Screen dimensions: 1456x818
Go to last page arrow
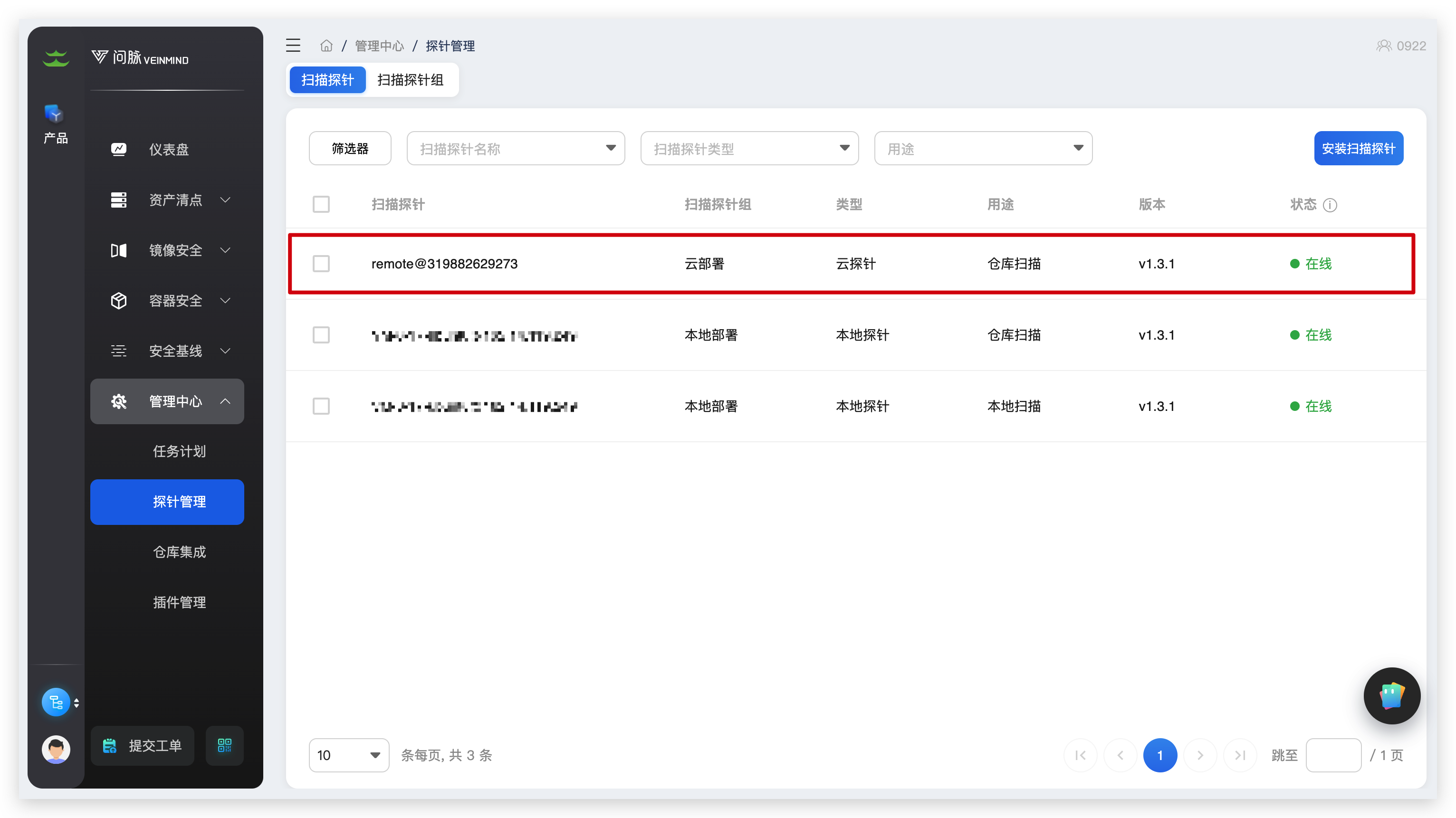point(1240,755)
